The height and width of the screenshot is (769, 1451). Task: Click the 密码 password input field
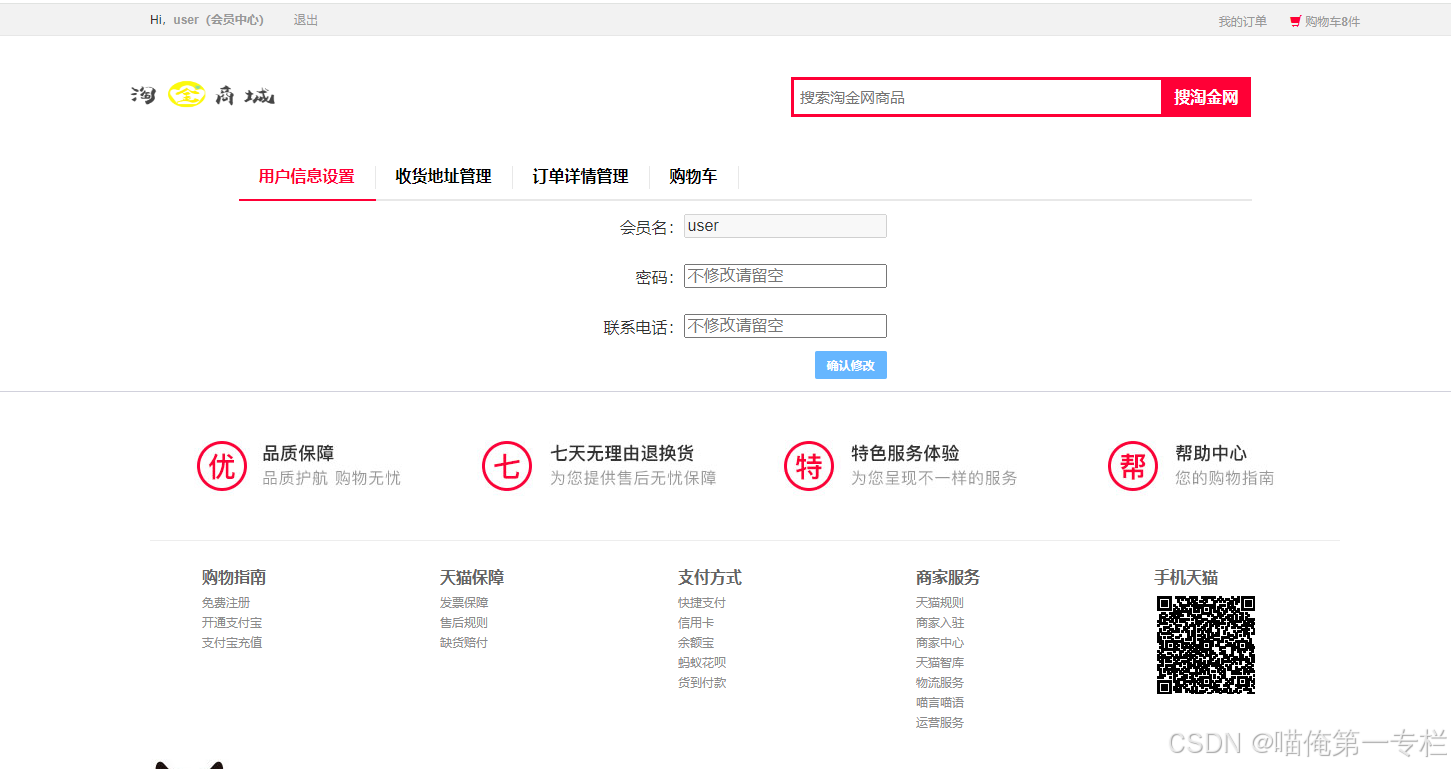click(785, 276)
